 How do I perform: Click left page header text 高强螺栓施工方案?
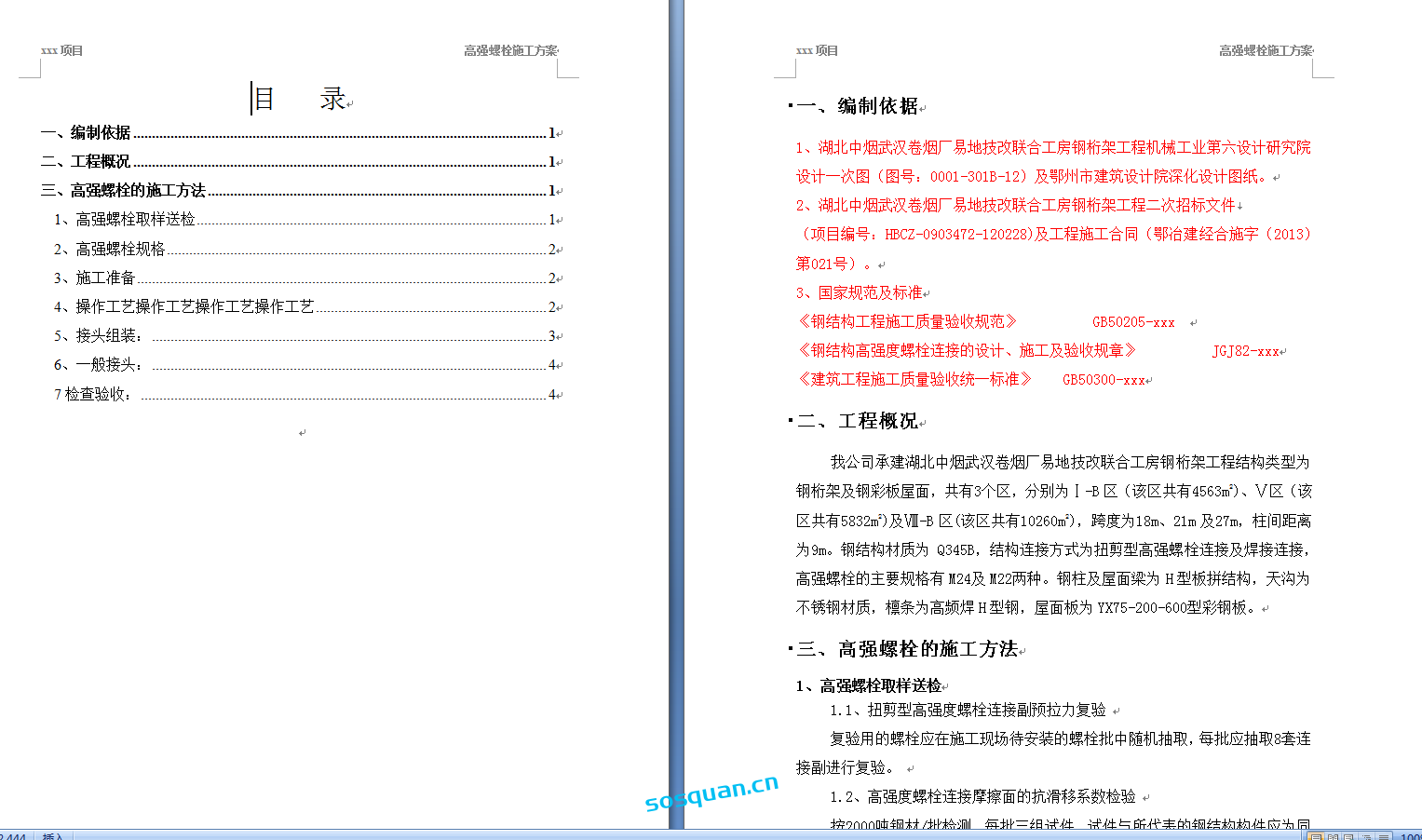(x=509, y=51)
